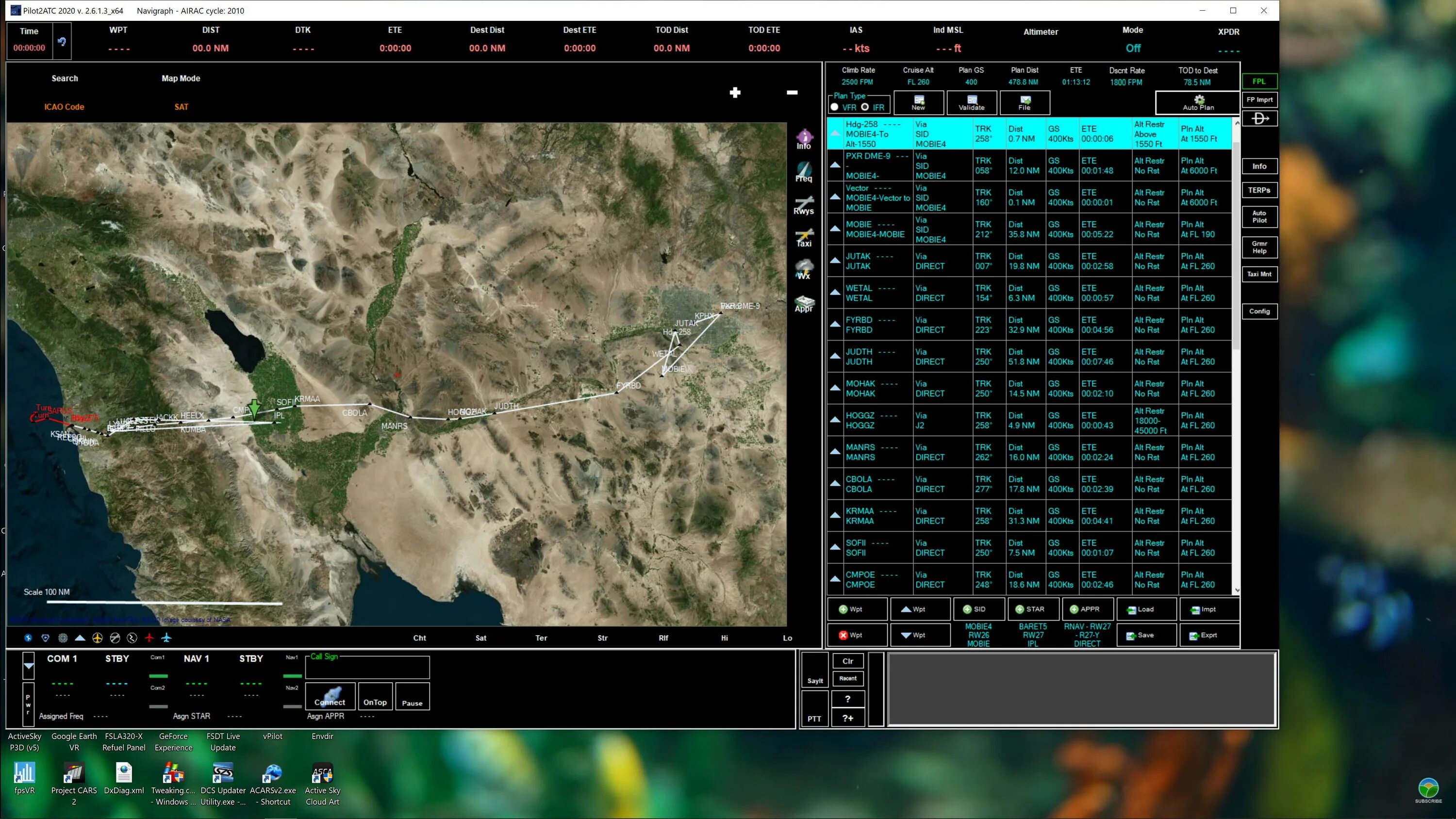The image size is (1456, 819).
Task: Open the Taxi diagram icon
Action: coord(804,237)
